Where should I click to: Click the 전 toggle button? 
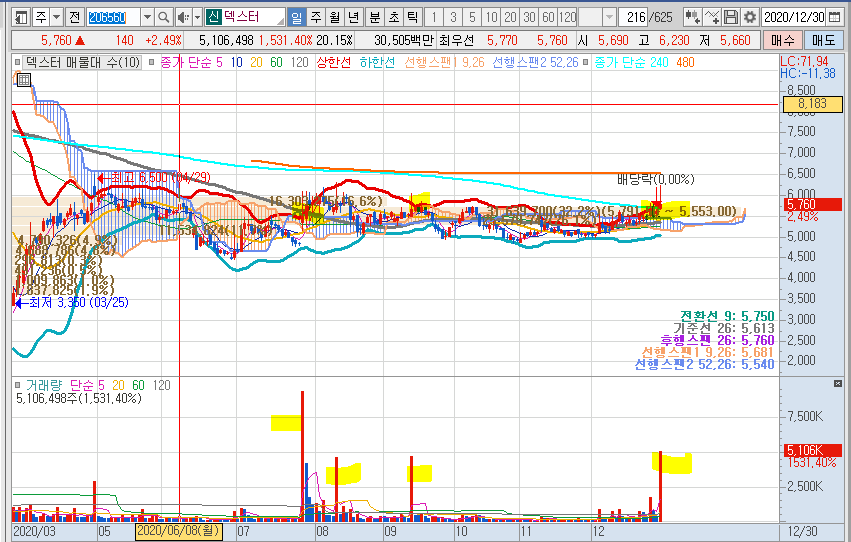point(74,18)
